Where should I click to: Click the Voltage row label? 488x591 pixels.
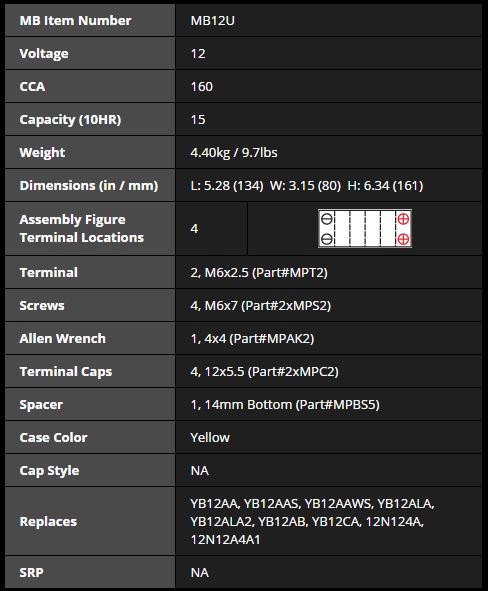(44, 54)
